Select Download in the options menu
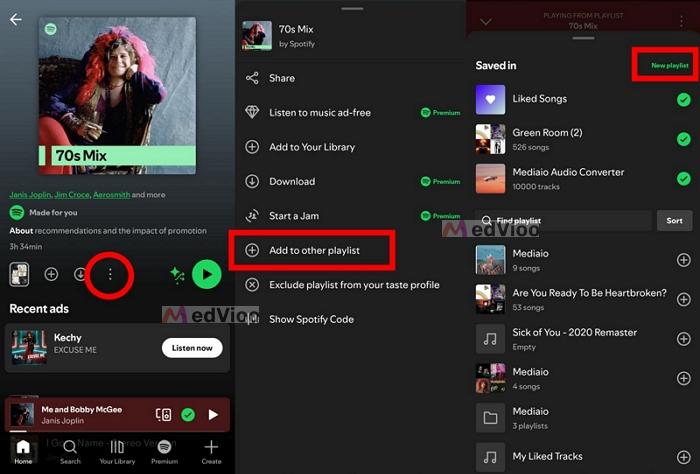 tap(352, 181)
